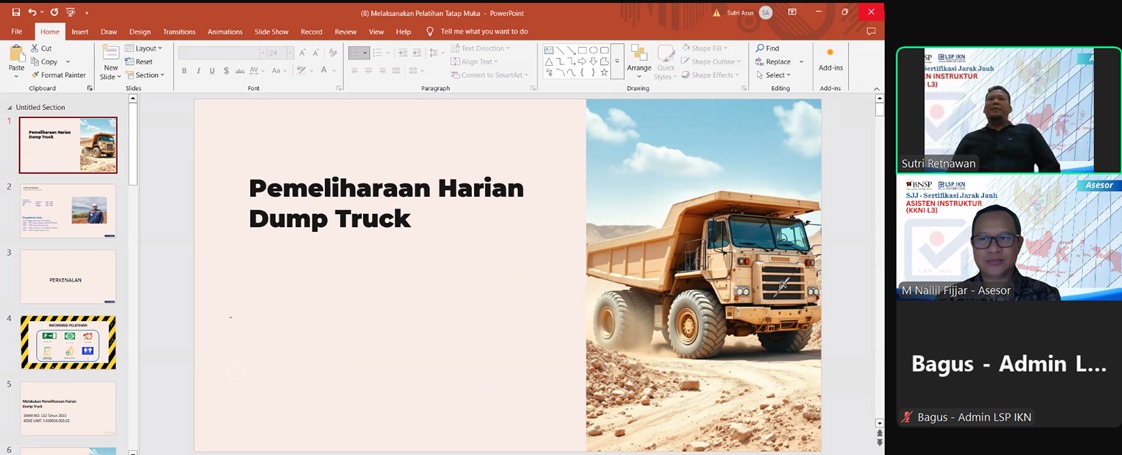Image resolution: width=1122 pixels, height=455 pixels.
Task: Select the Format Painter tool
Action: point(58,75)
